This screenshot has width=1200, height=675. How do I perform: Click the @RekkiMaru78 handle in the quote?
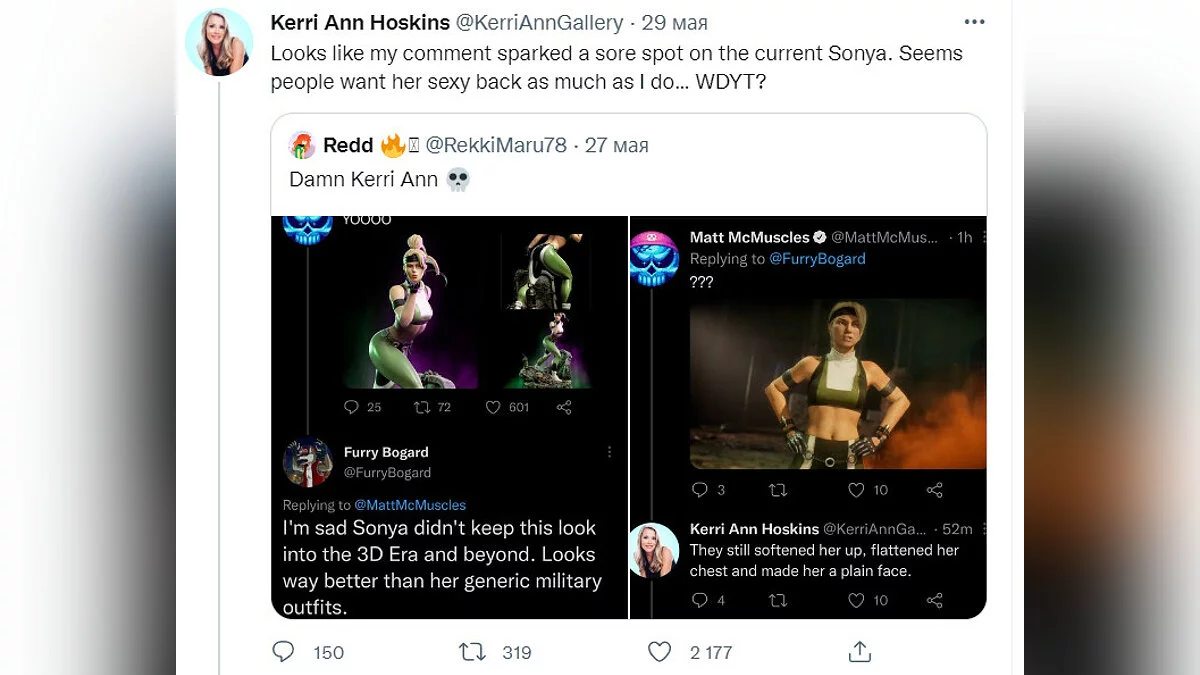pyautogui.click(x=496, y=145)
